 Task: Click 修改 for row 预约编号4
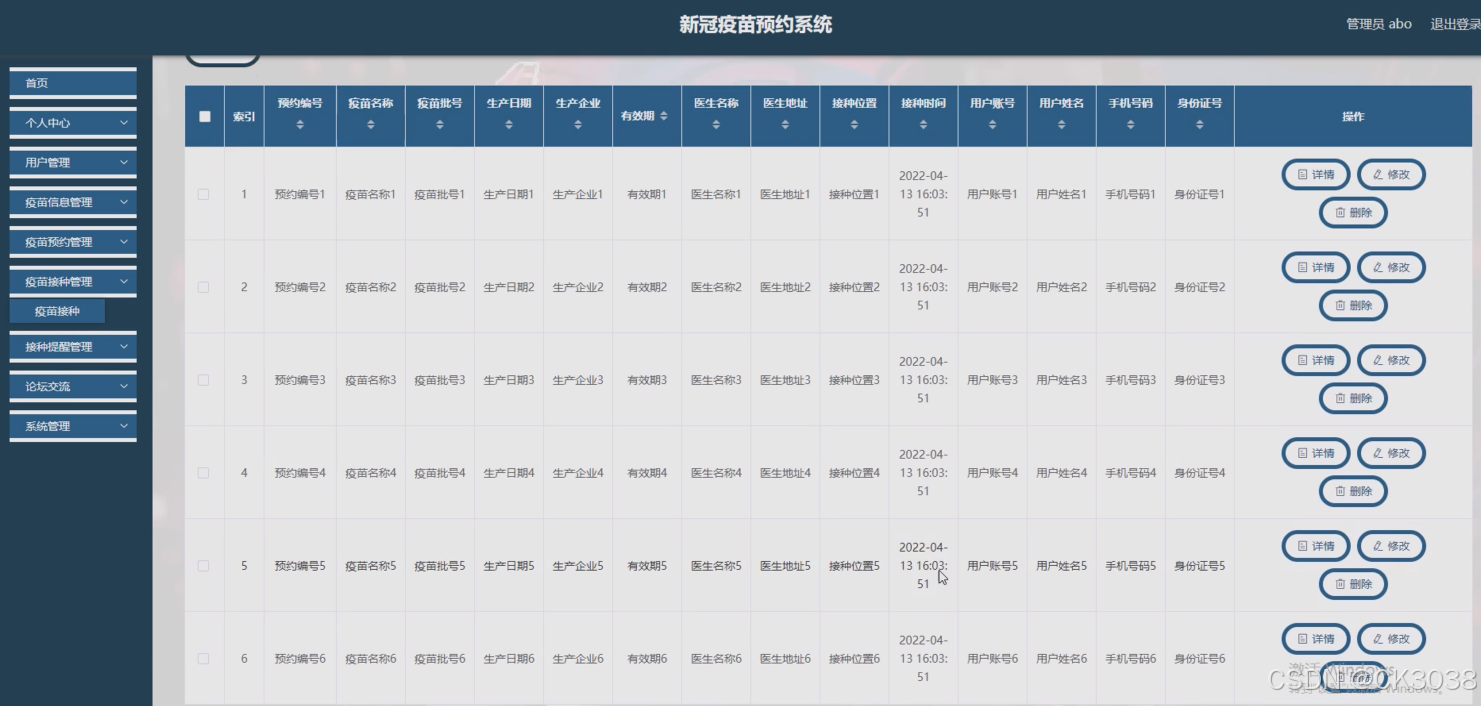(1391, 454)
